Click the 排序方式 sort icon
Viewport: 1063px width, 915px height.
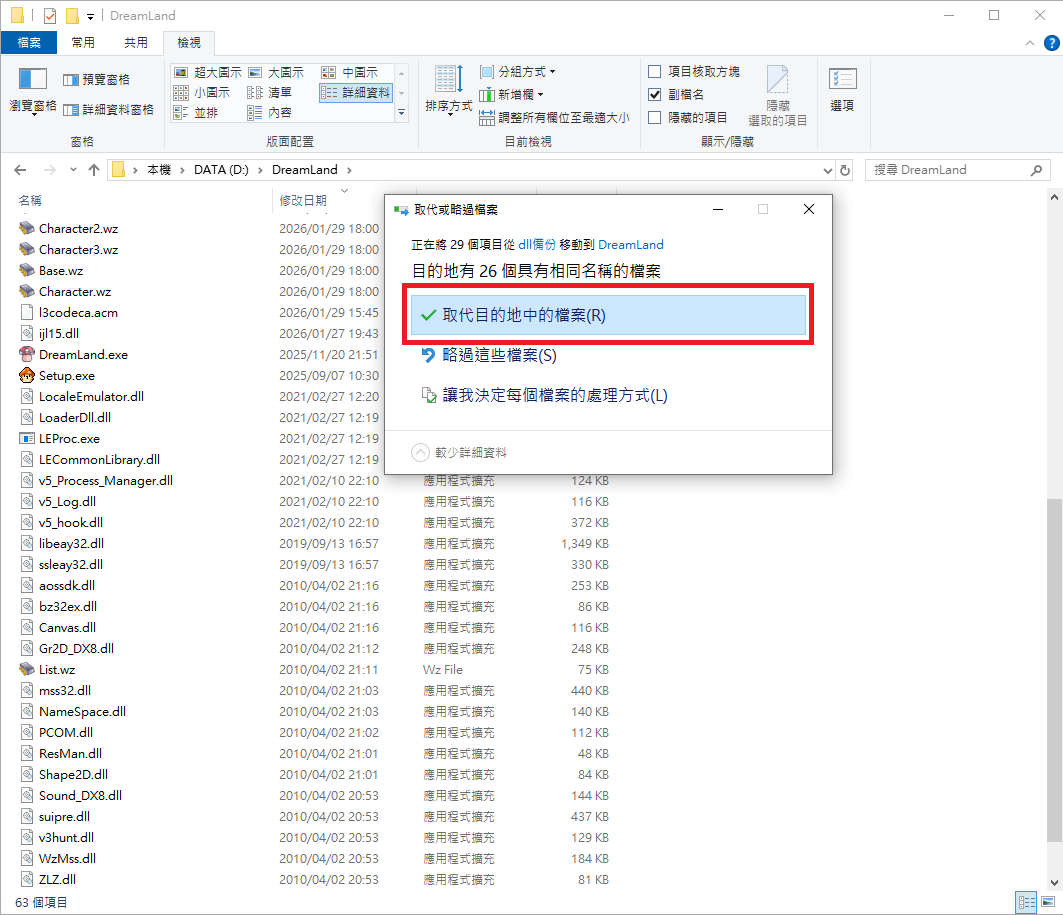448,80
